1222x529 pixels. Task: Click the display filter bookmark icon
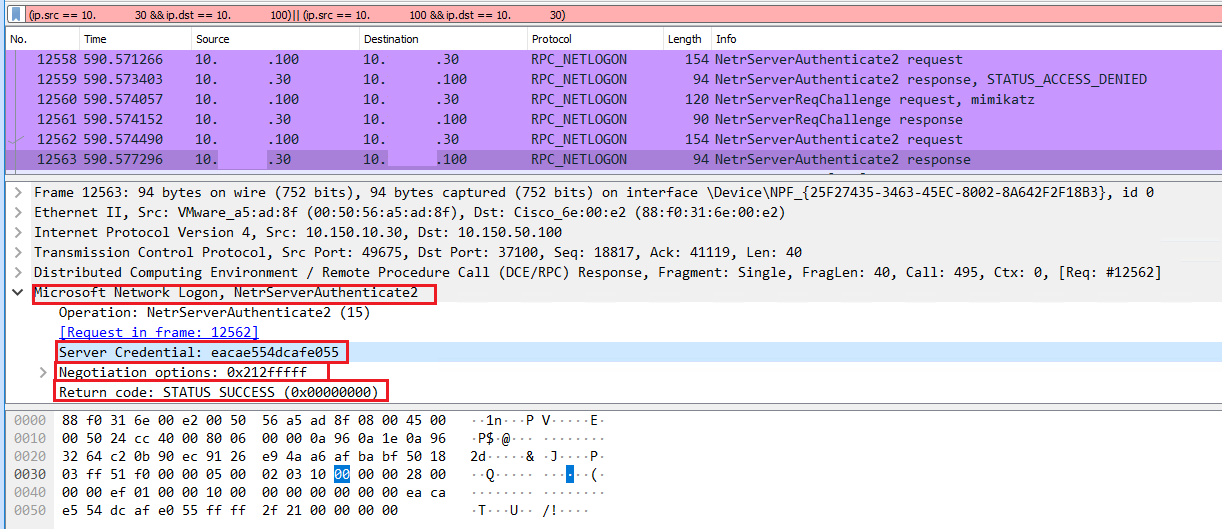coord(16,15)
